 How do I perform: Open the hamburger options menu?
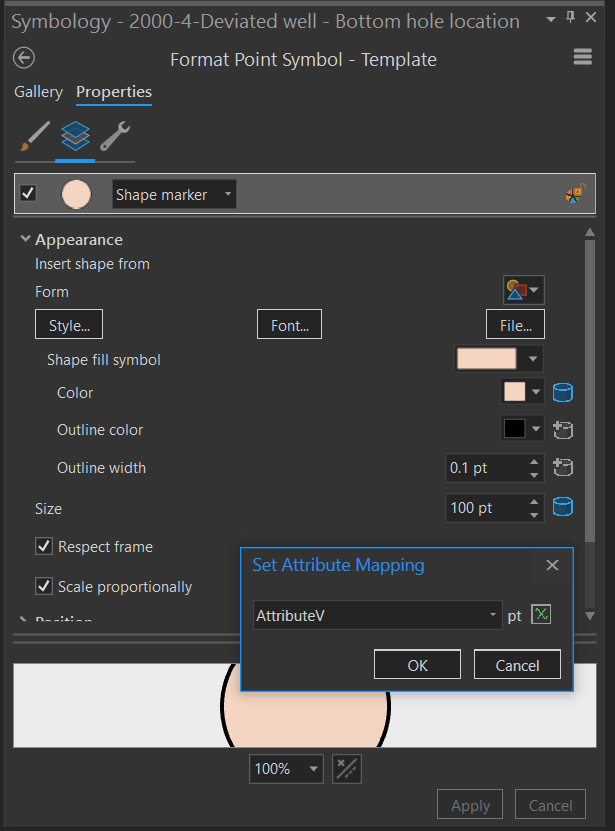coord(583,57)
